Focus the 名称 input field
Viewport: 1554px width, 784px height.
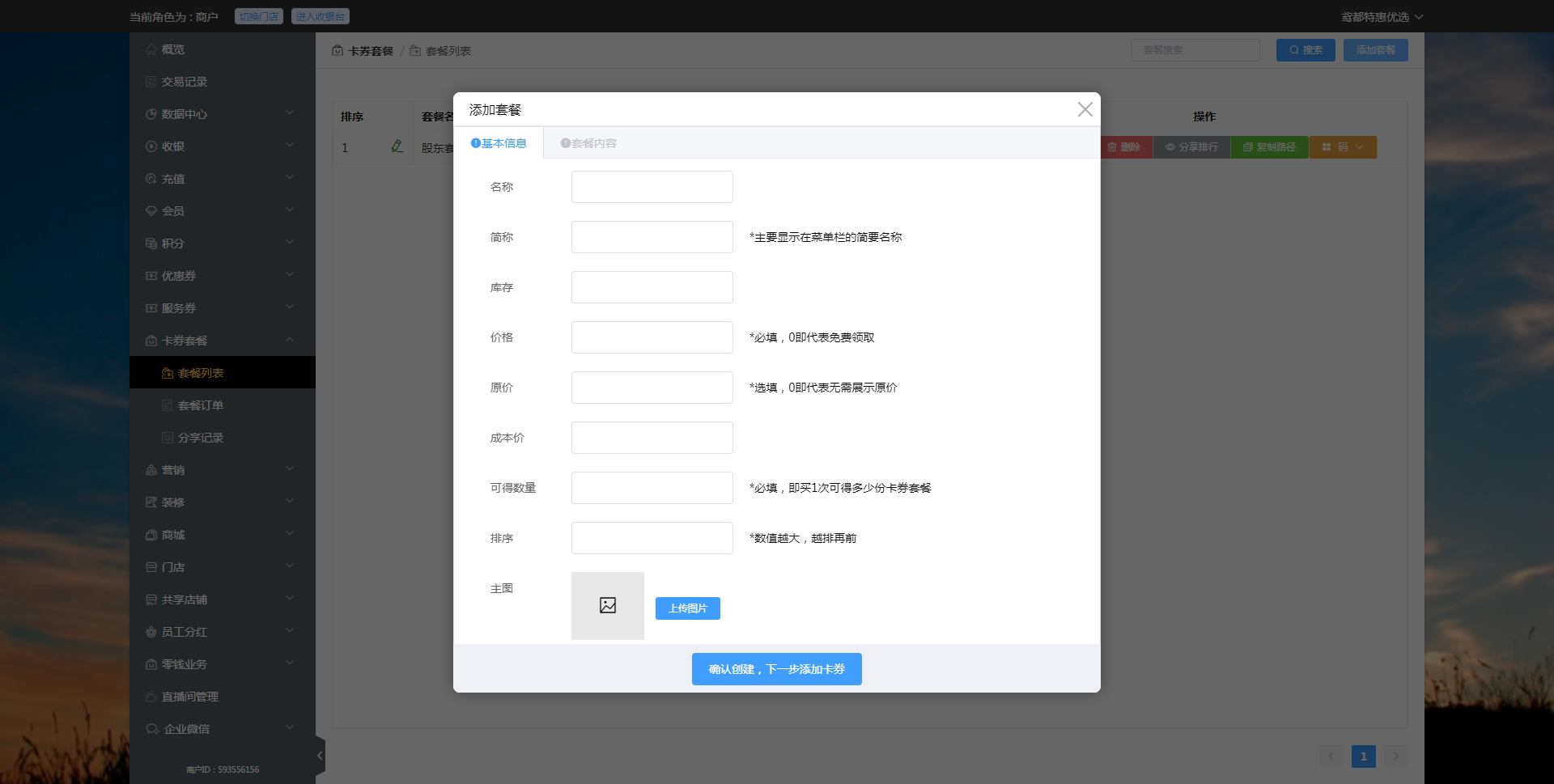pyautogui.click(x=652, y=187)
